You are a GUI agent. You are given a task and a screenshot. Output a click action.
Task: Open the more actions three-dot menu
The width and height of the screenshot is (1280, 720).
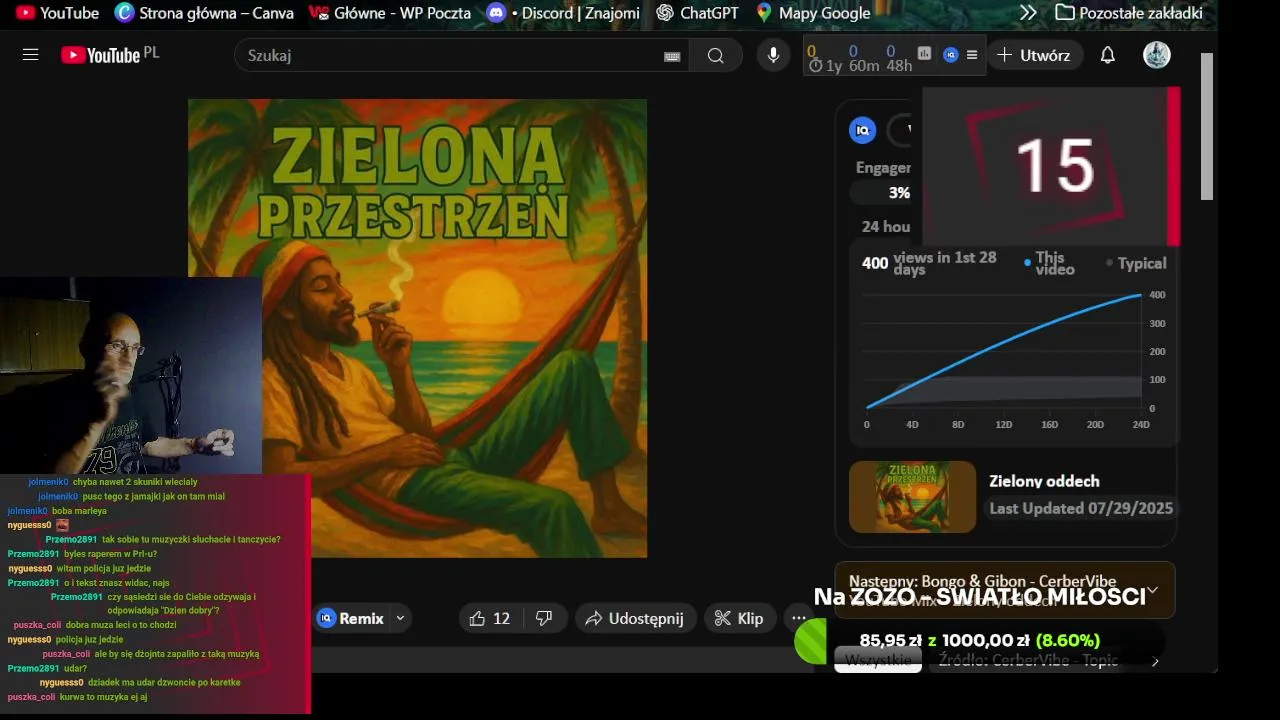(798, 618)
